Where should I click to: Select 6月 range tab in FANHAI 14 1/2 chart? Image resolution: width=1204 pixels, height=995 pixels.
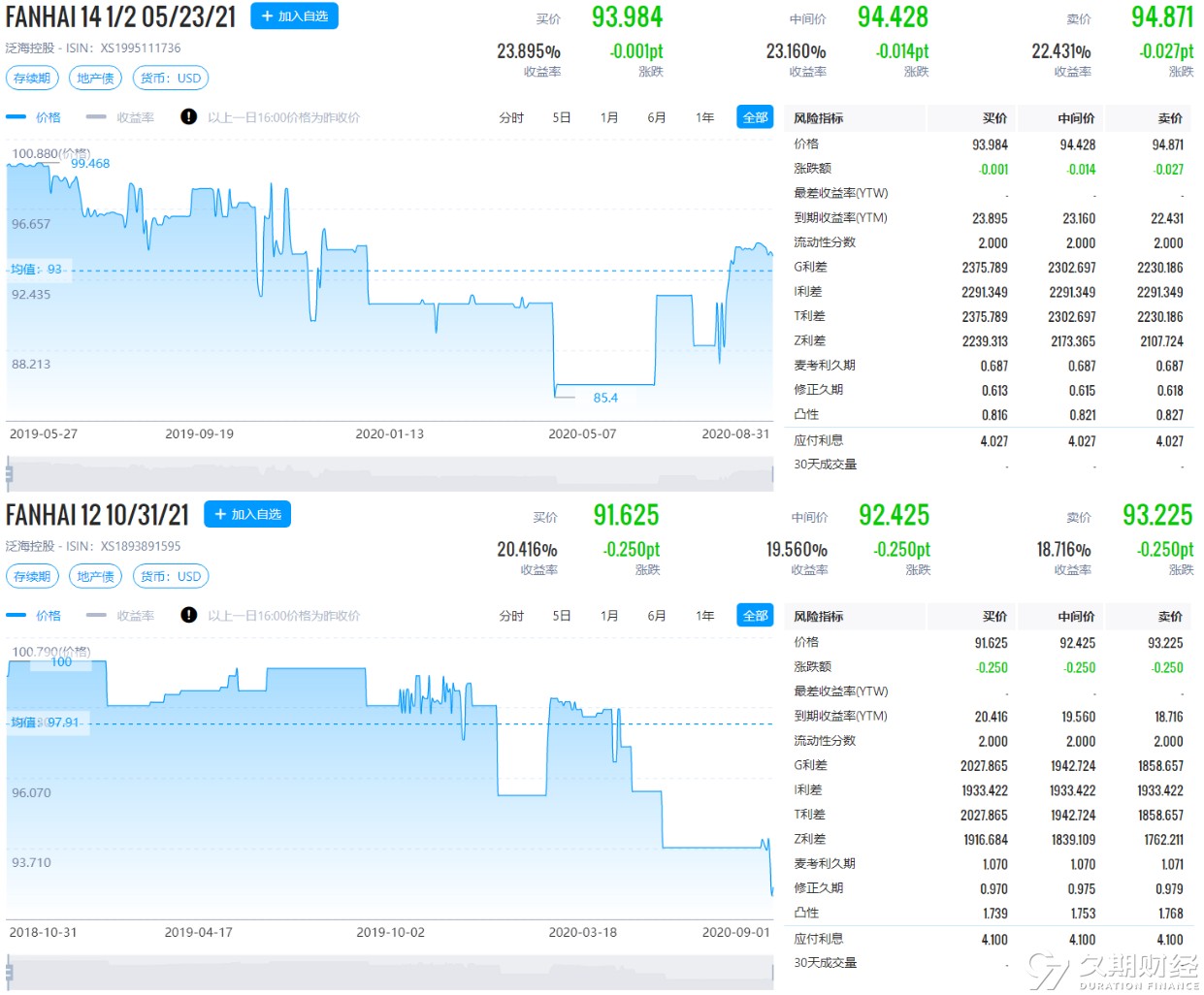[x=657, y=117]
